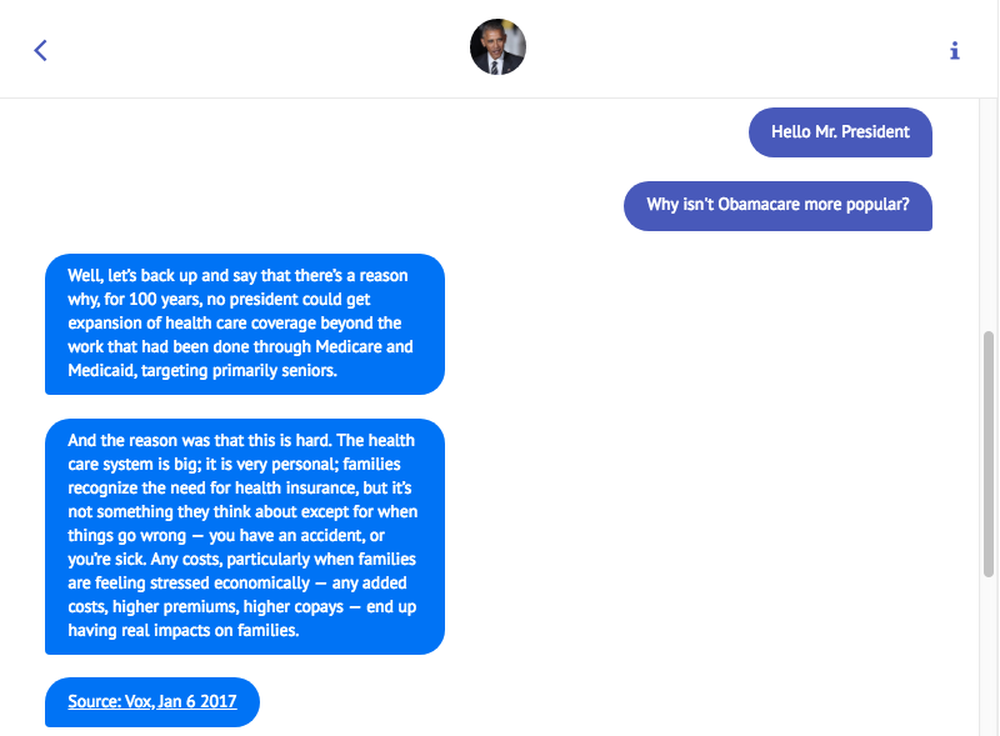The image size is (1000, 736).
Task: Click 'having real impacts on families' line
Action: coord(184,630)
